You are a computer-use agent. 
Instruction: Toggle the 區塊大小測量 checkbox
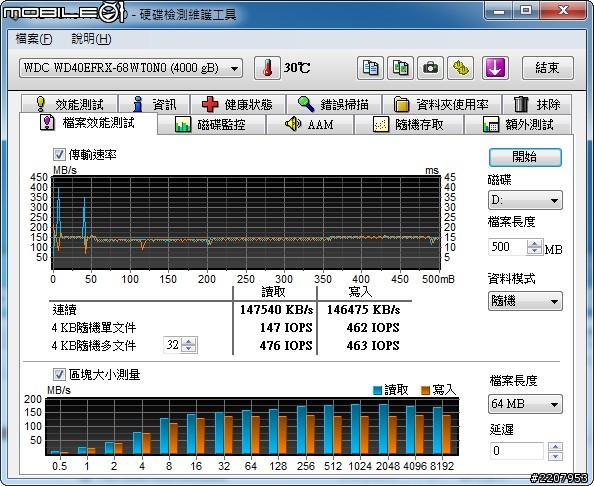59,375
